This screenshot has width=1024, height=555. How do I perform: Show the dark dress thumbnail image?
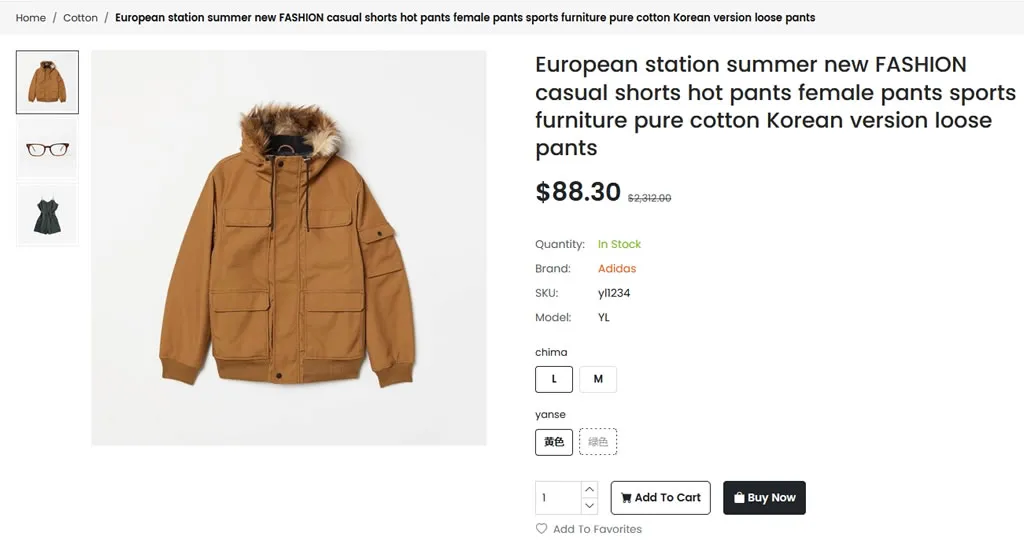47,215
